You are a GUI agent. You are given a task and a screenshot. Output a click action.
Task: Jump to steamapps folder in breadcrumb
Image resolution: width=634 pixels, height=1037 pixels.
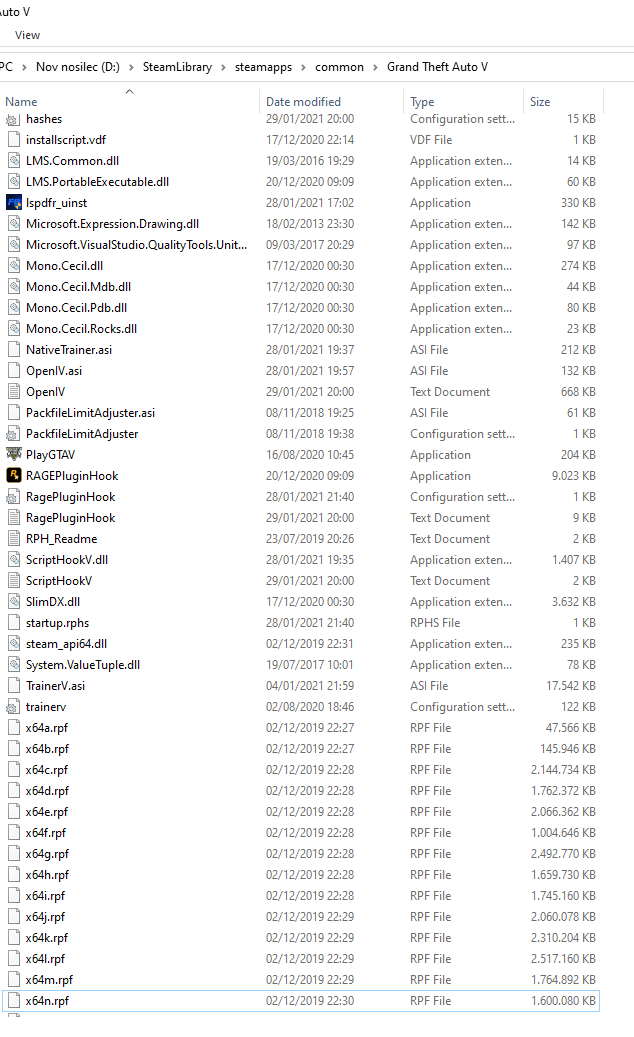[263, 67]
